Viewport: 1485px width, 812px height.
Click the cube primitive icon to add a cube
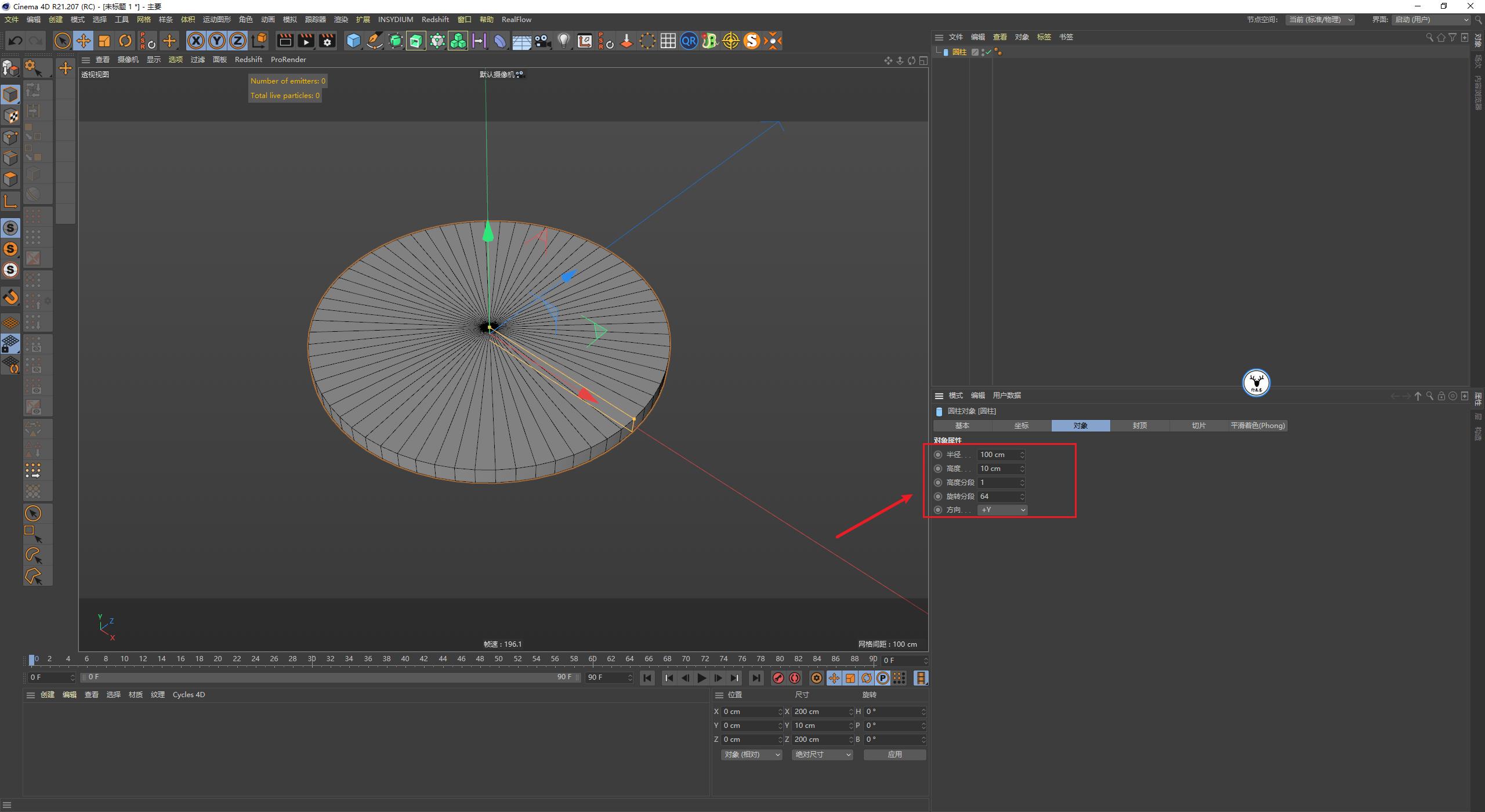click(354, 41)
